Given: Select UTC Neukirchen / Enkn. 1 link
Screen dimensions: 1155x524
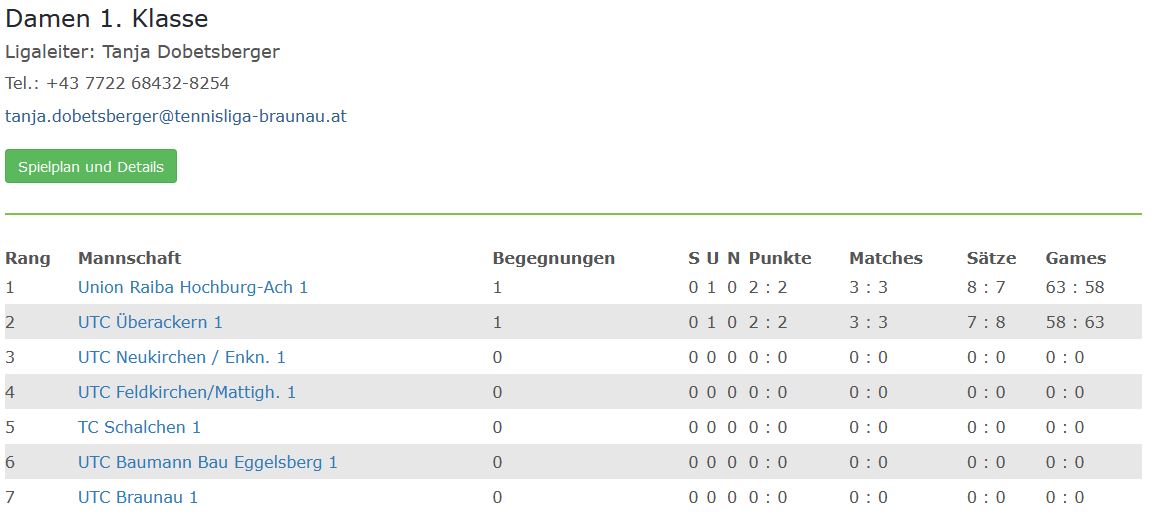Looking at the screenshot, I should pyautogui.click(x=182, y=357).
